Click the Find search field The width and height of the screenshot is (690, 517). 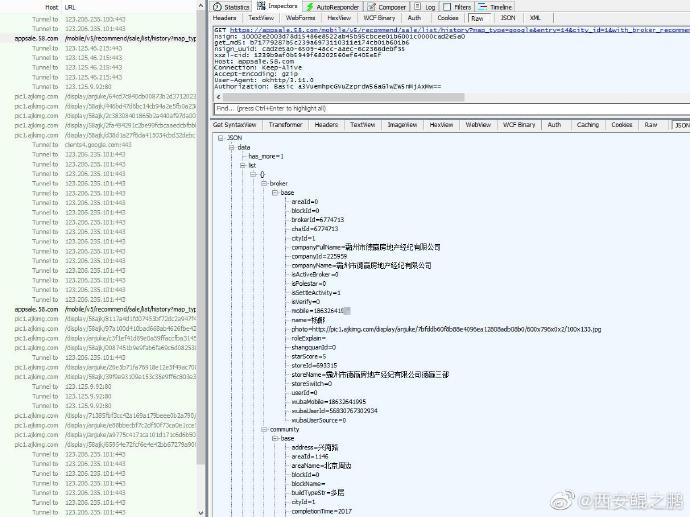point(452,109)
